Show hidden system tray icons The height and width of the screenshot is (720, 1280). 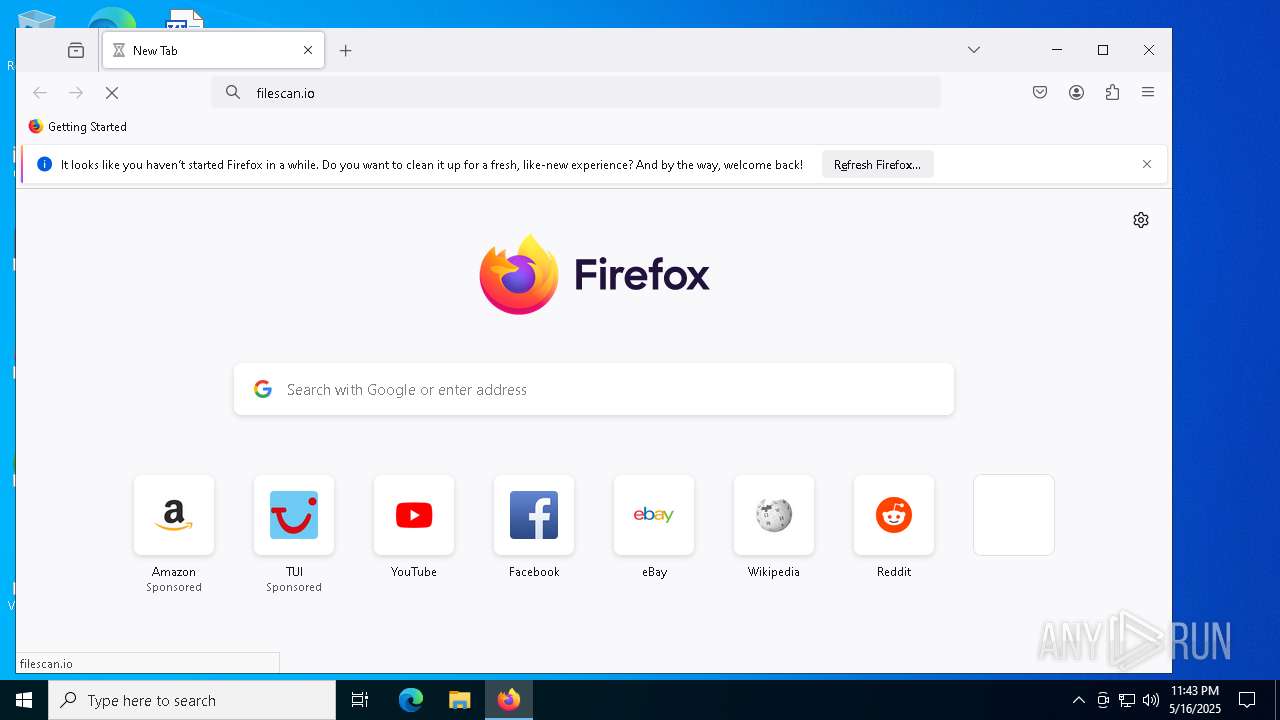pos(1078,700)
